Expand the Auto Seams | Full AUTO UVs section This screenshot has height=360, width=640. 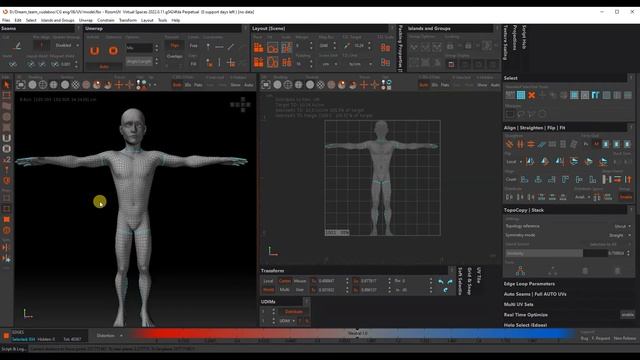(x=535, y=294)
